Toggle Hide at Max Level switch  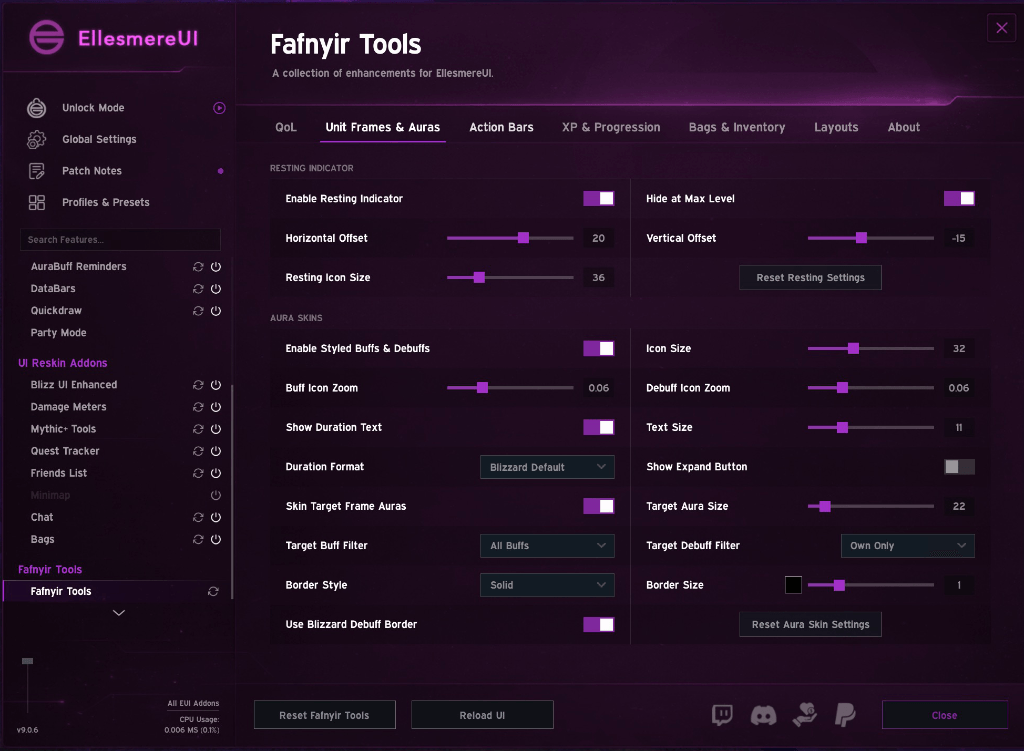[959, 199]
